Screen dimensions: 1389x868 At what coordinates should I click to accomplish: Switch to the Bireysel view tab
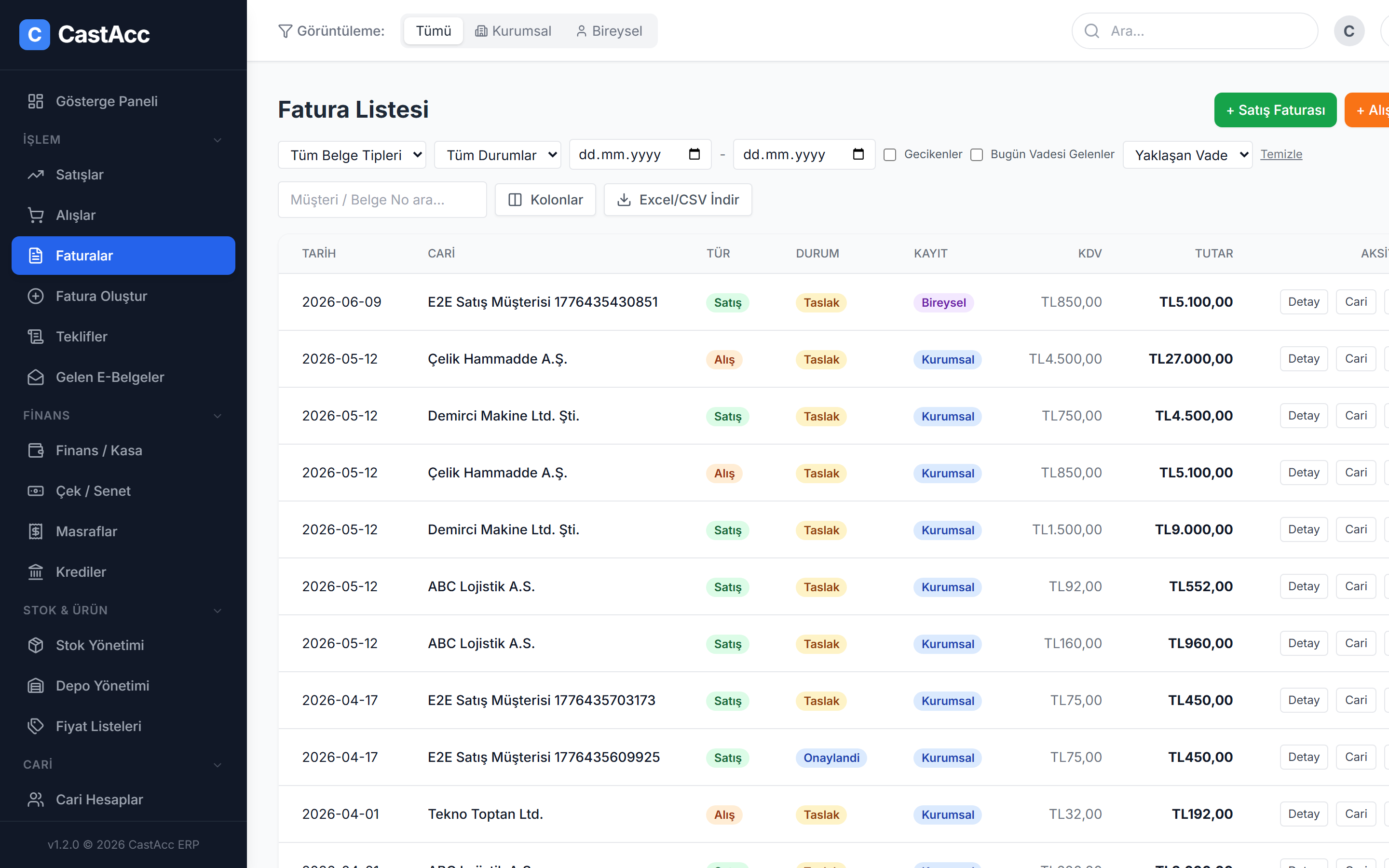pyautogui.click(x=609, y=31)
